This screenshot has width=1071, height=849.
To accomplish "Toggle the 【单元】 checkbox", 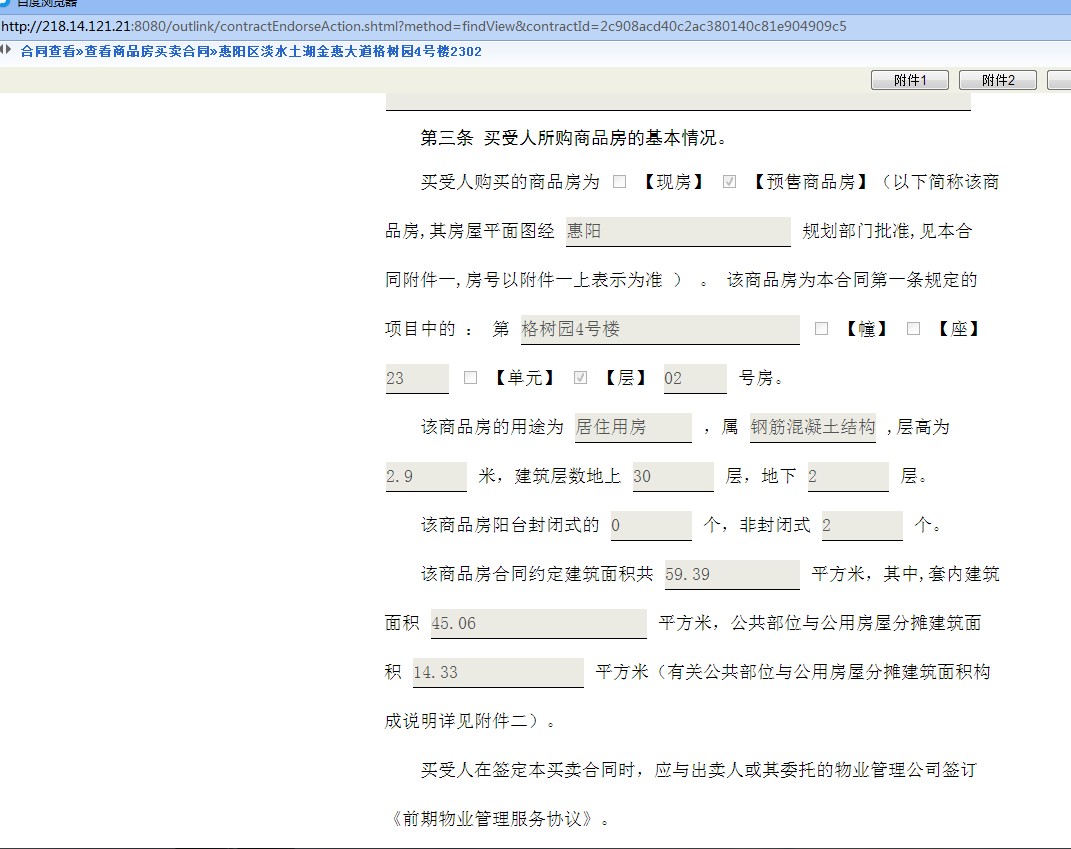I will click(x=471, y=378).
